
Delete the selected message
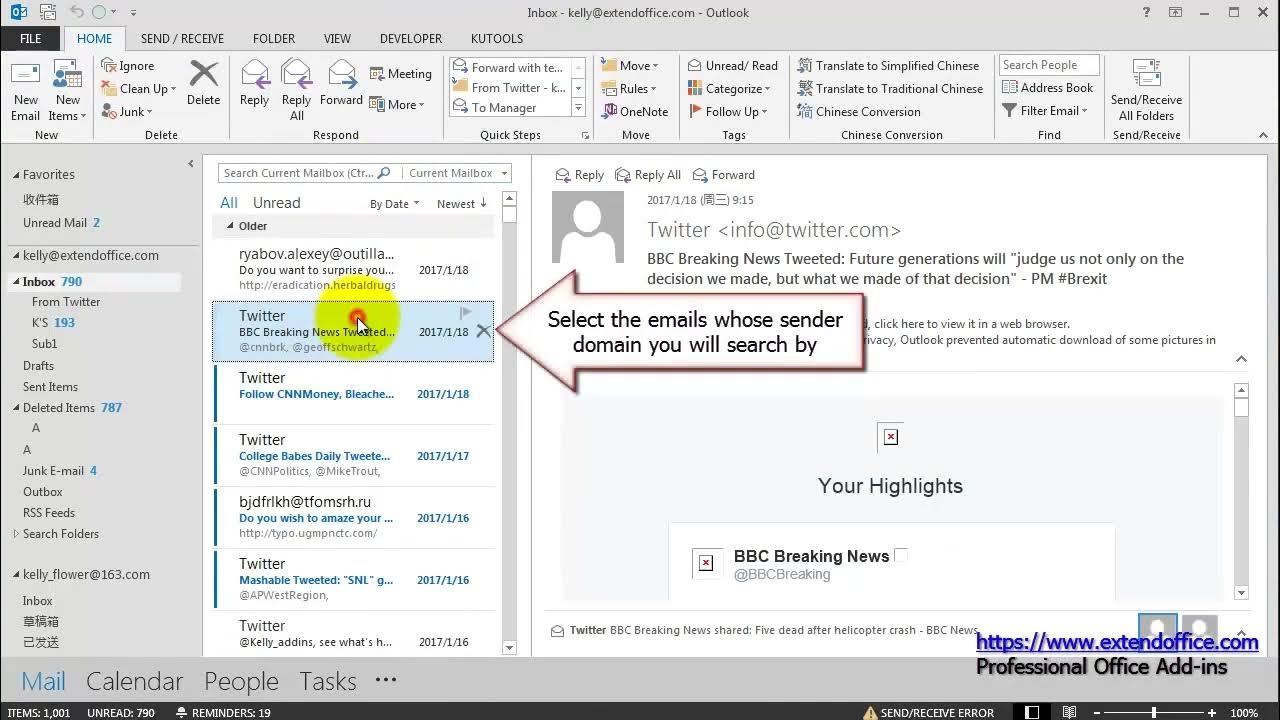tap(203, 82)
